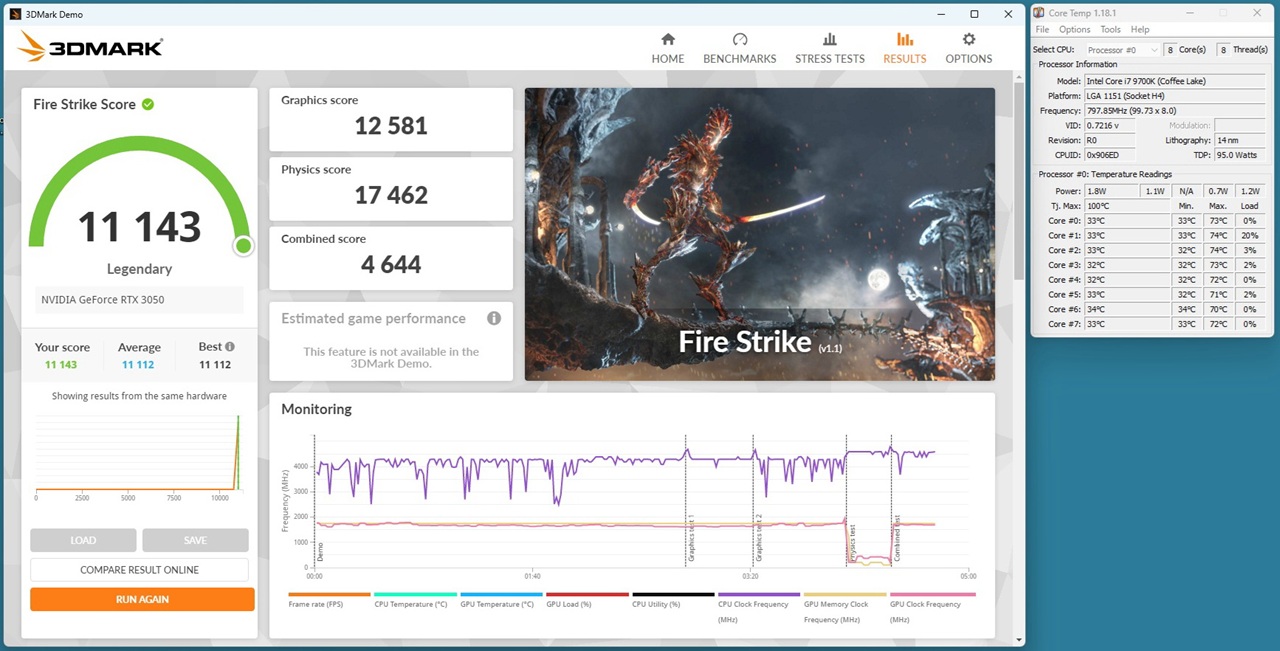Click the LOAD button

click(83, 540)
